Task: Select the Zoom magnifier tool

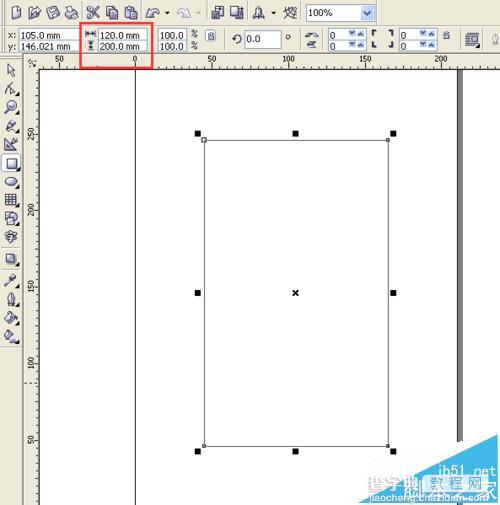Action: click(11, 107)
